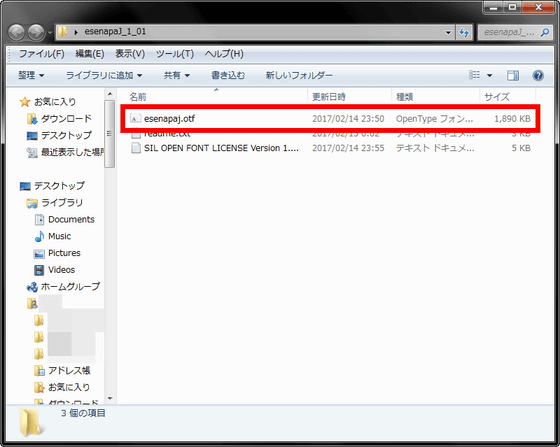
Task: Select the ライブラリ tree item
Action: pos(62,202)
